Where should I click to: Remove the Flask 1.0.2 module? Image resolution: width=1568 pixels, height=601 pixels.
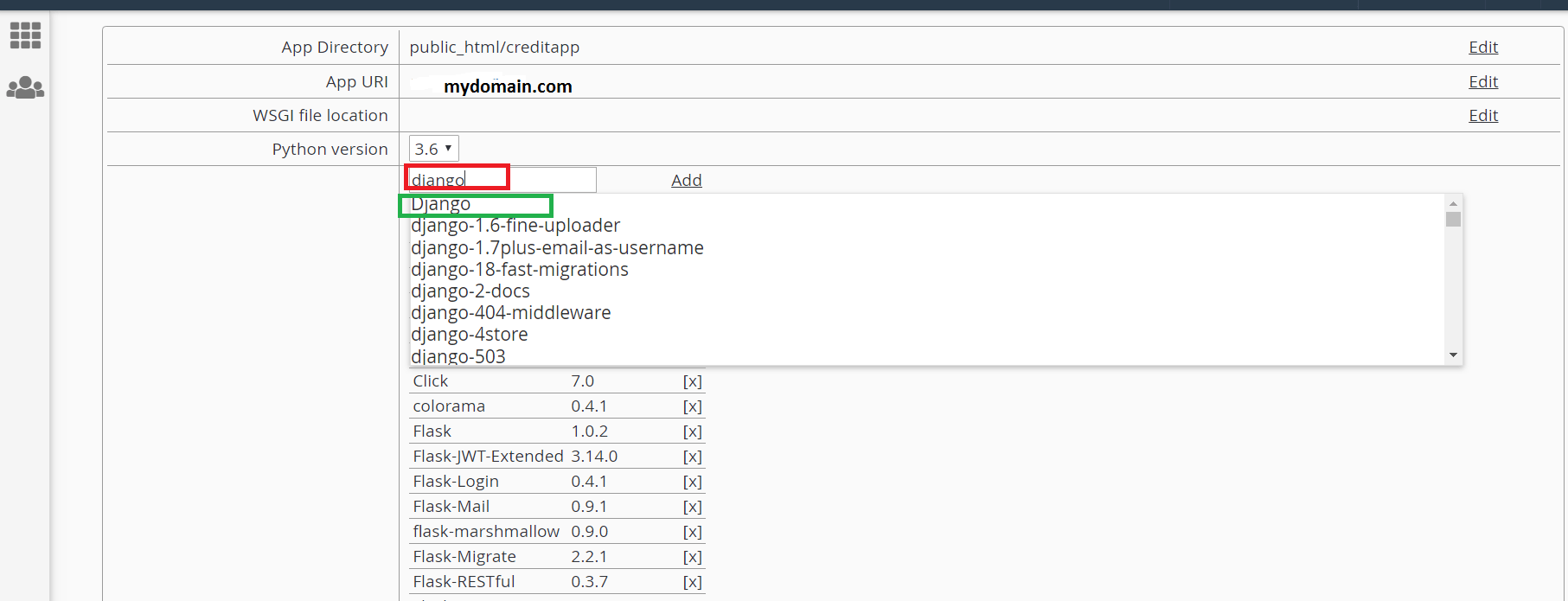click(693, 432)
